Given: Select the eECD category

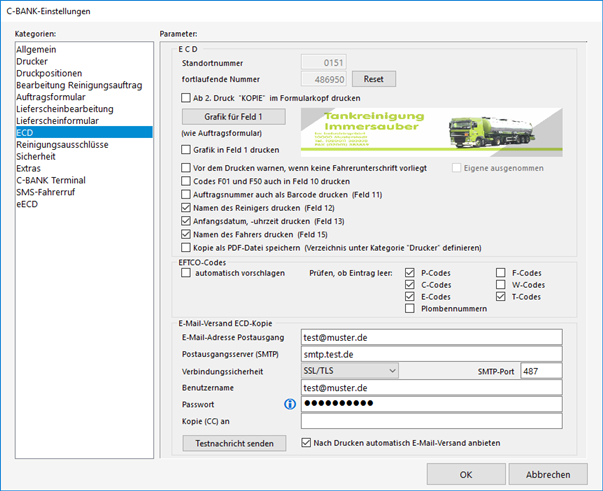Looking at the screenshot, I should coord(30,204).
